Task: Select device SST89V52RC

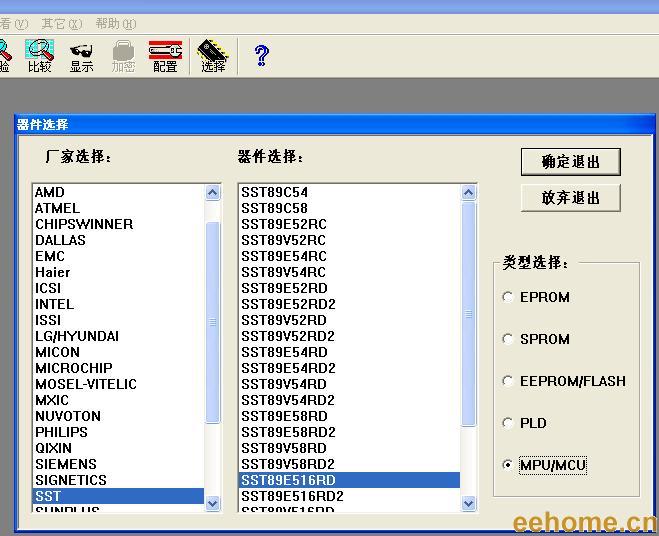Action: click(x=349, y=240)
